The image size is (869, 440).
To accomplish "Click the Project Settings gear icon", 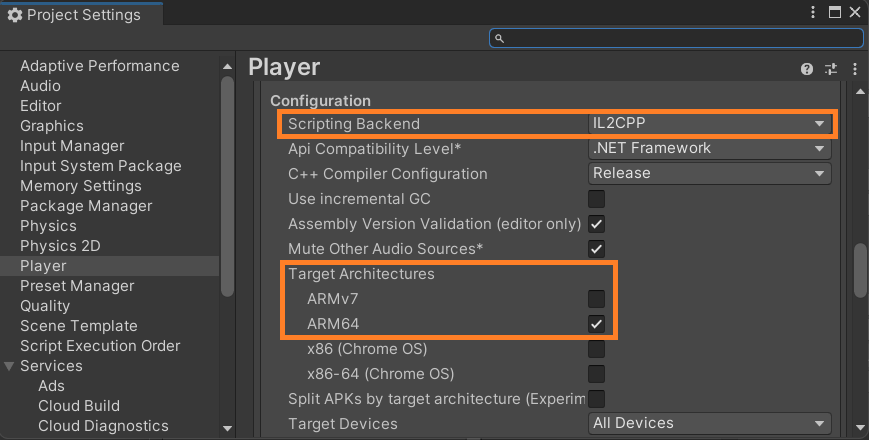I will pos(15,15).
